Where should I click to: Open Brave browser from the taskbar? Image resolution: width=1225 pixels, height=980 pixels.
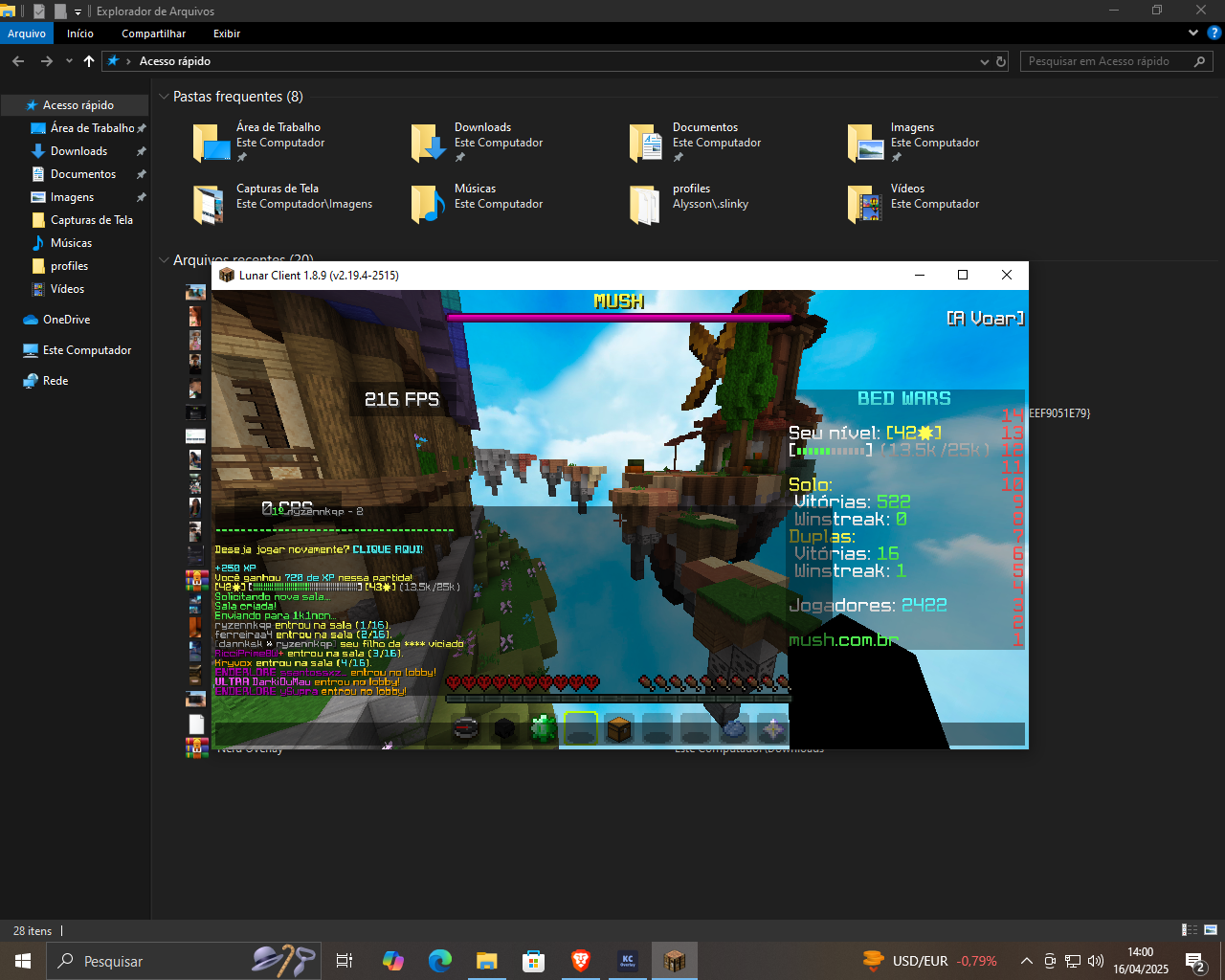pos(580,961)
